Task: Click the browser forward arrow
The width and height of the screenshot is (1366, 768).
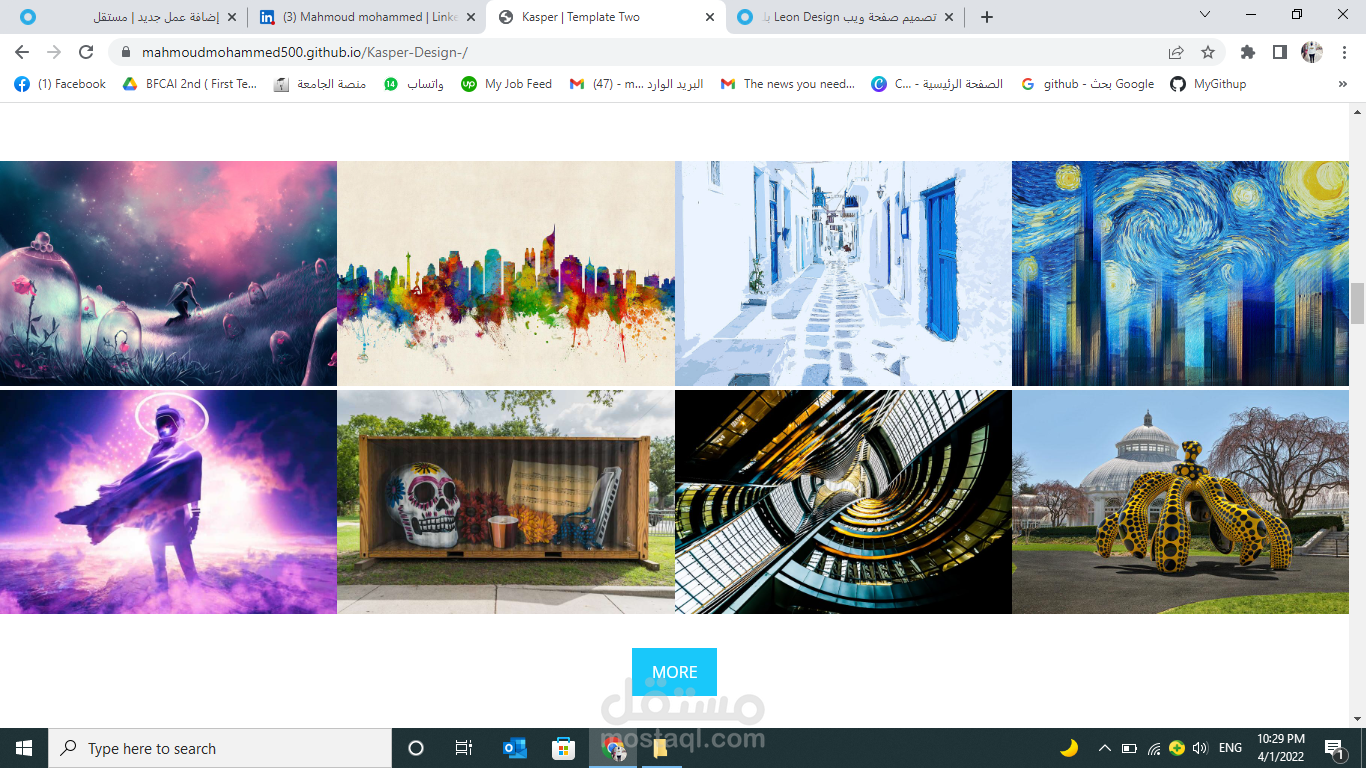Action: 54,52
